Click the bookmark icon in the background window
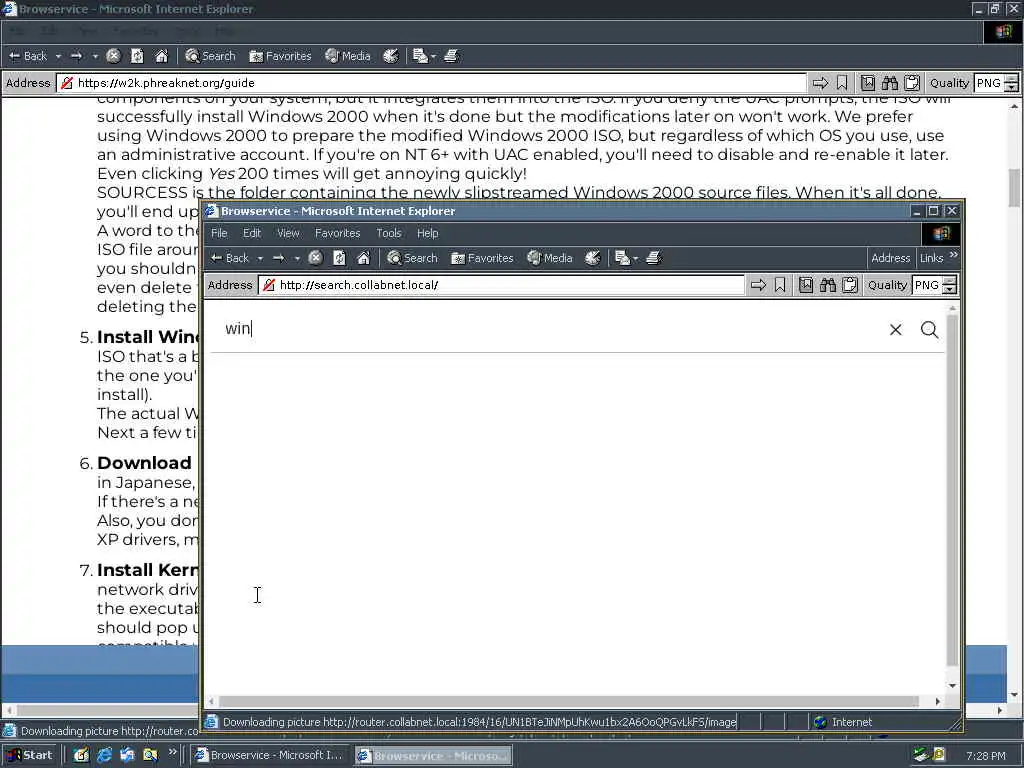Image resolution: width=1024 pixels, height=768 pixels. coord(842,83)
